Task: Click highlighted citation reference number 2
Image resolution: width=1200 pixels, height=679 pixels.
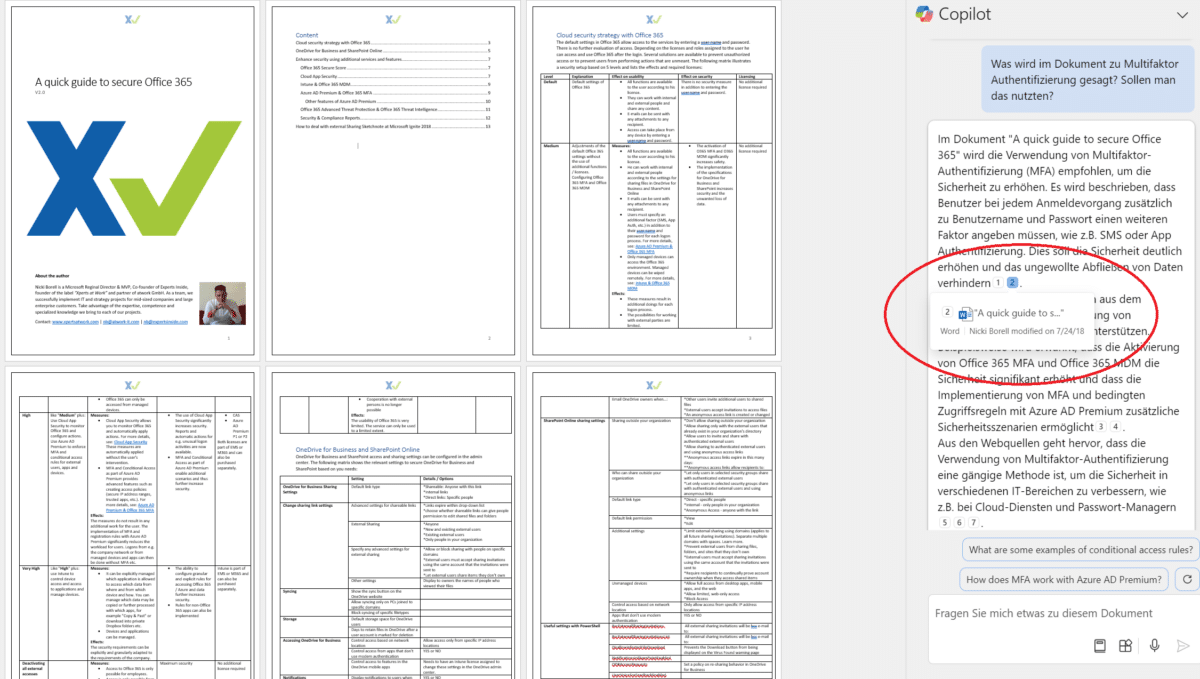Action: [x=1012, y=283]
